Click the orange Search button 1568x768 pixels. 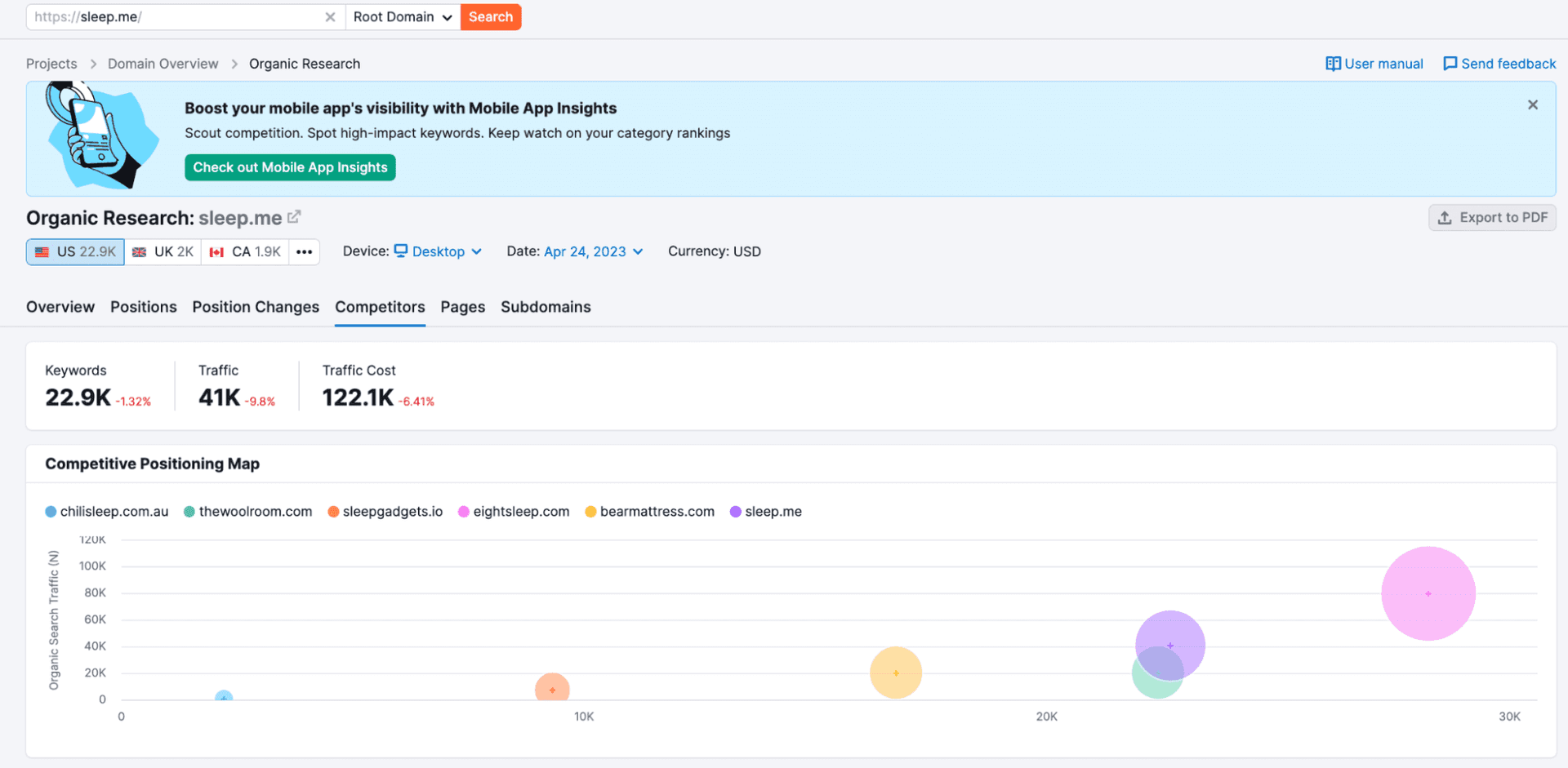pyautogui.click(x=491, y=17)
